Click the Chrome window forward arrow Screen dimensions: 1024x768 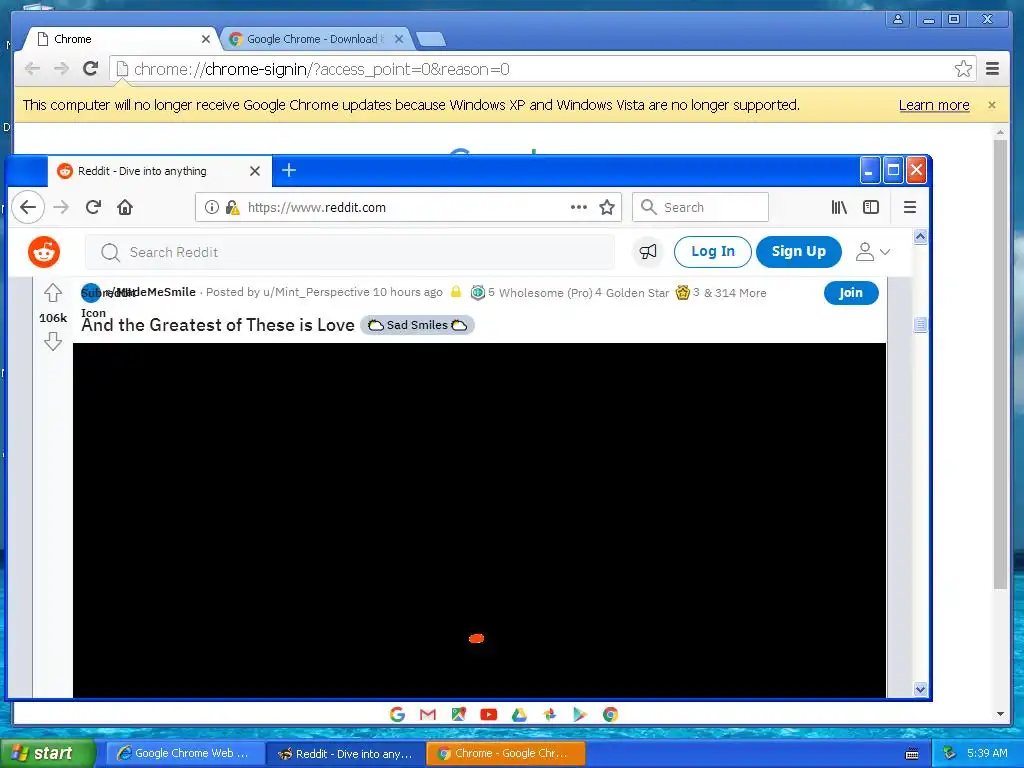coord(61,69)
